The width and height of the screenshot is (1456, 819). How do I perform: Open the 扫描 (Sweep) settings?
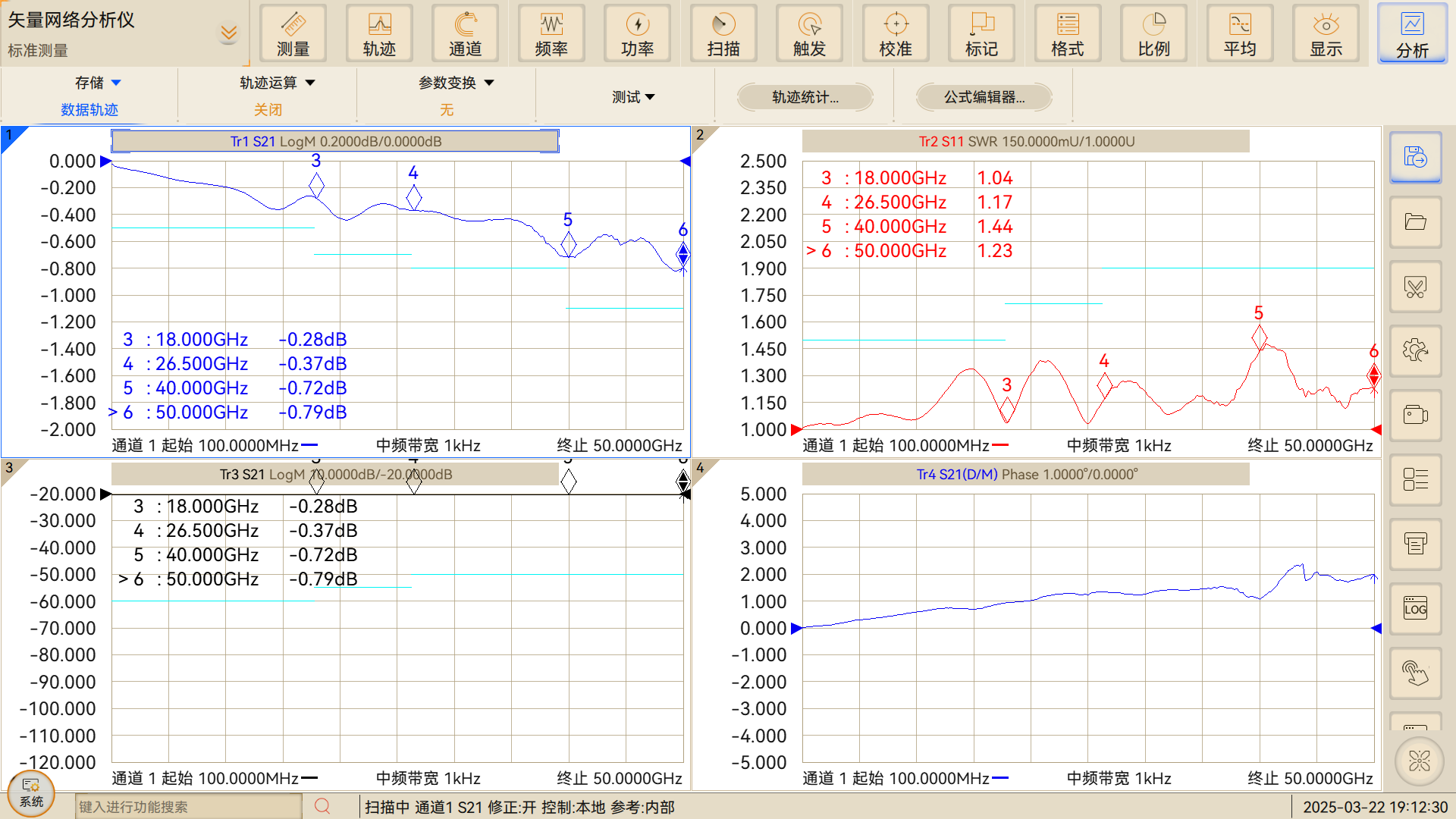pos(723,33)
